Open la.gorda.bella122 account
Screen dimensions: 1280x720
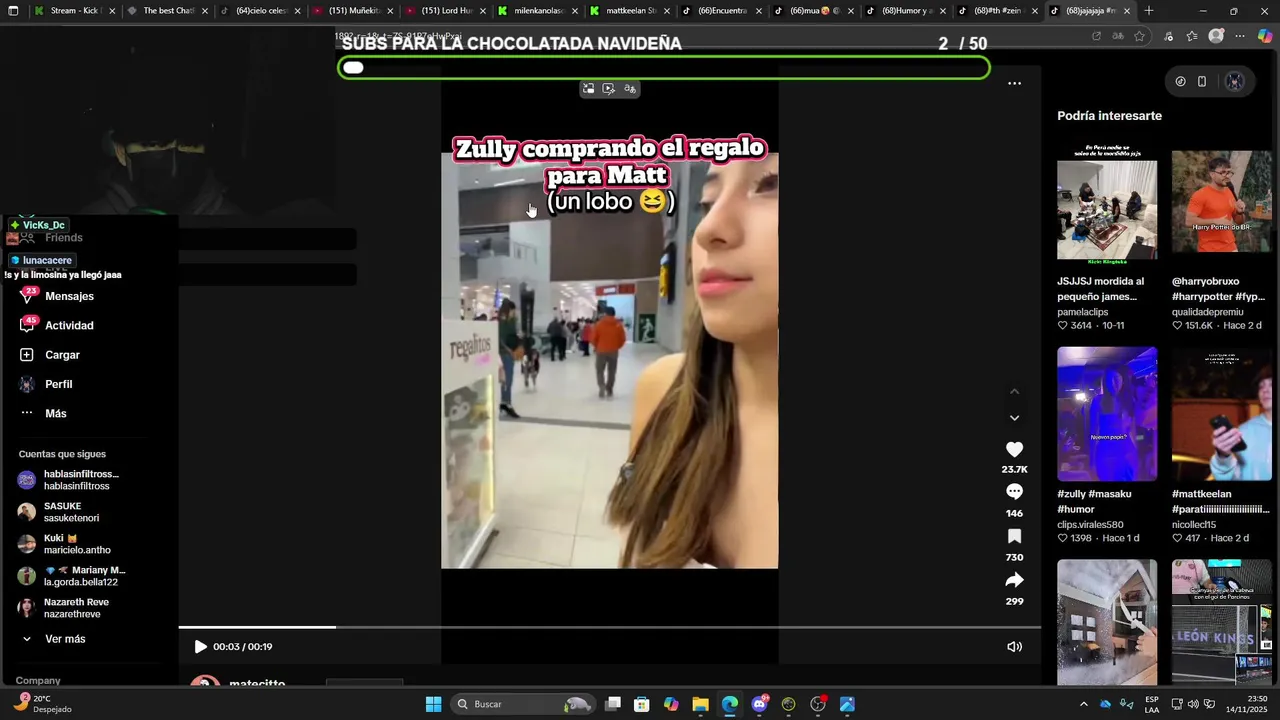click(72, 576)
